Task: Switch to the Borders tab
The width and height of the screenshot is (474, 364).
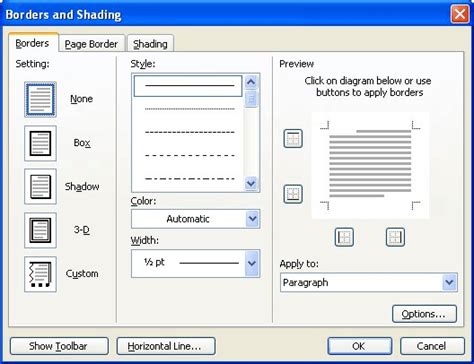Action: click(x=33, y=43)
